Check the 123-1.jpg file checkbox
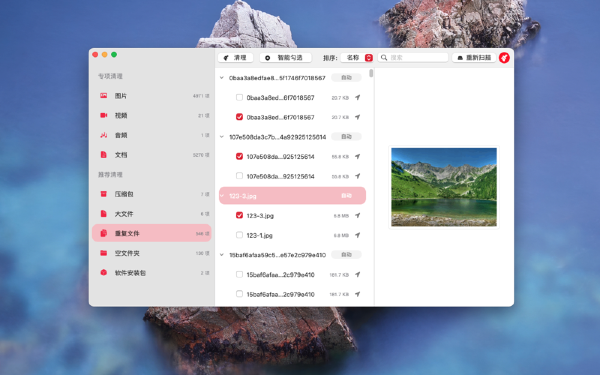Image resolution: width=600 pixels, height=375 pixels. [239, 235]
